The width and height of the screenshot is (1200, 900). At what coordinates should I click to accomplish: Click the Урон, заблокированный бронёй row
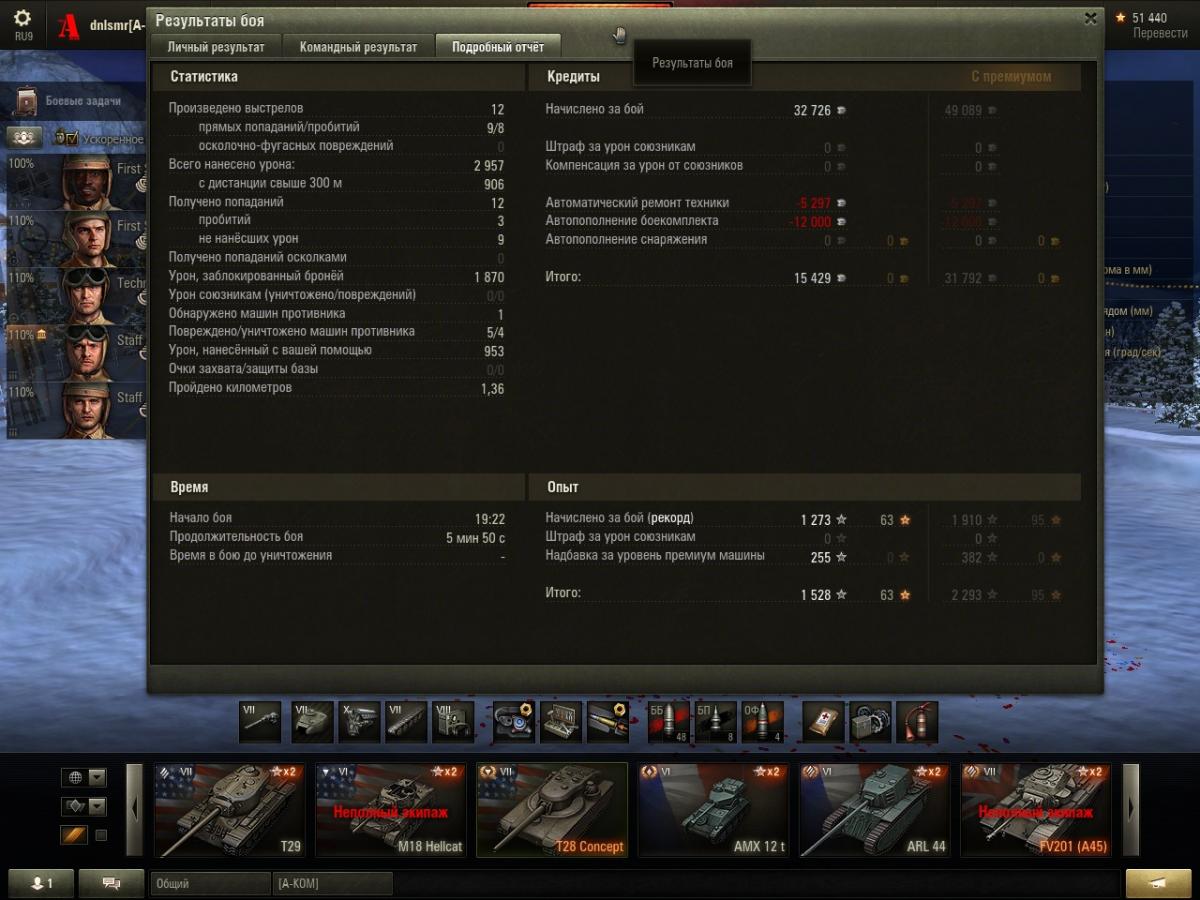(337, 276)
